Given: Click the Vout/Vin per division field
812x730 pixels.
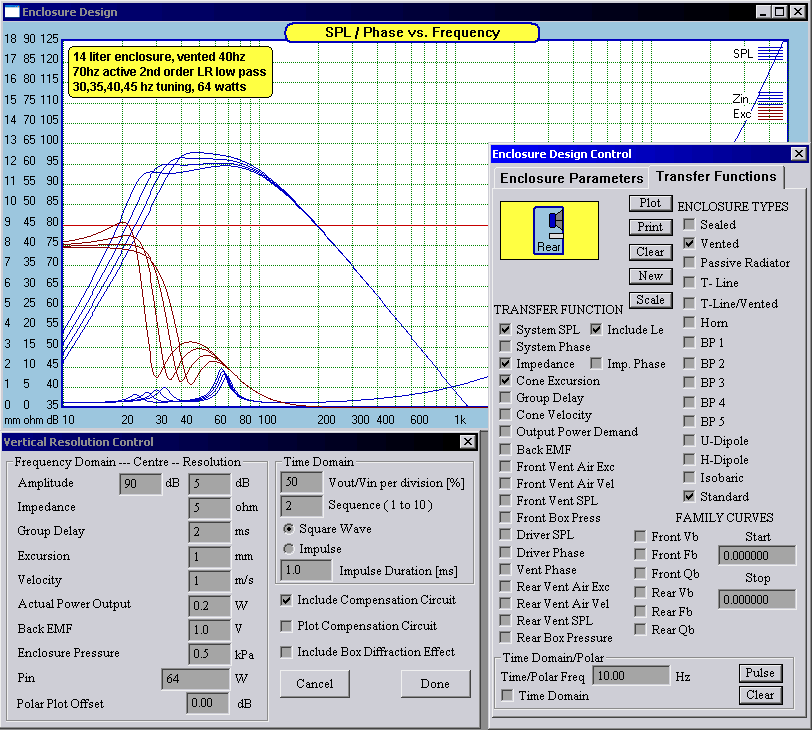Looking at the screenshot, I should click(x=301, y=482).
